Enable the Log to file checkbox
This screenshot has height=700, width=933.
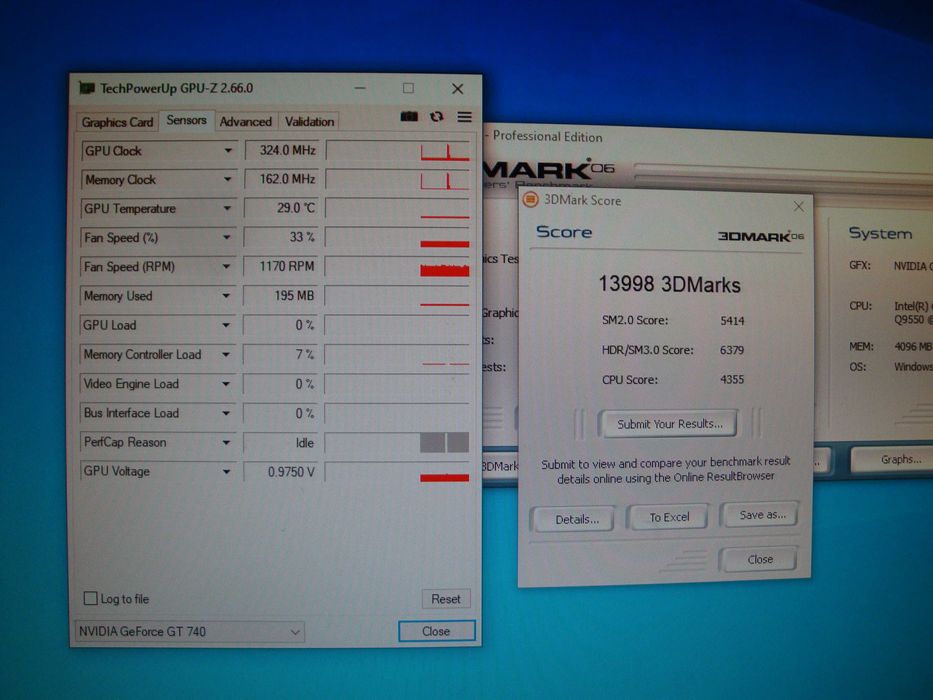tap(90, 598)
